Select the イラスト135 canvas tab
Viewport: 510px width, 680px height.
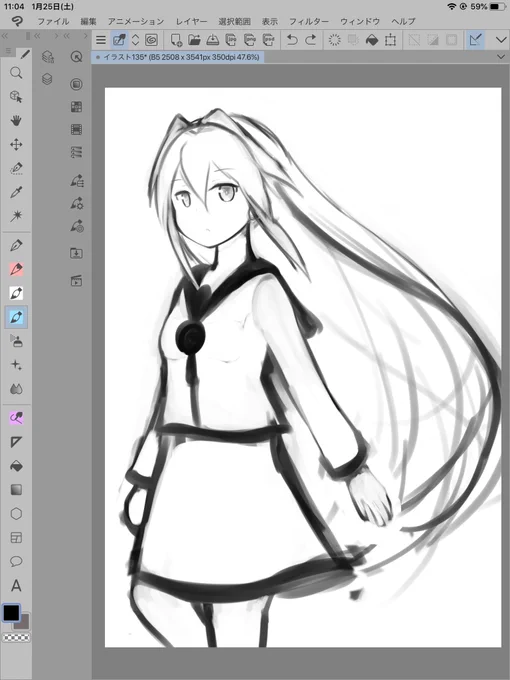click(x=177, y=57)
